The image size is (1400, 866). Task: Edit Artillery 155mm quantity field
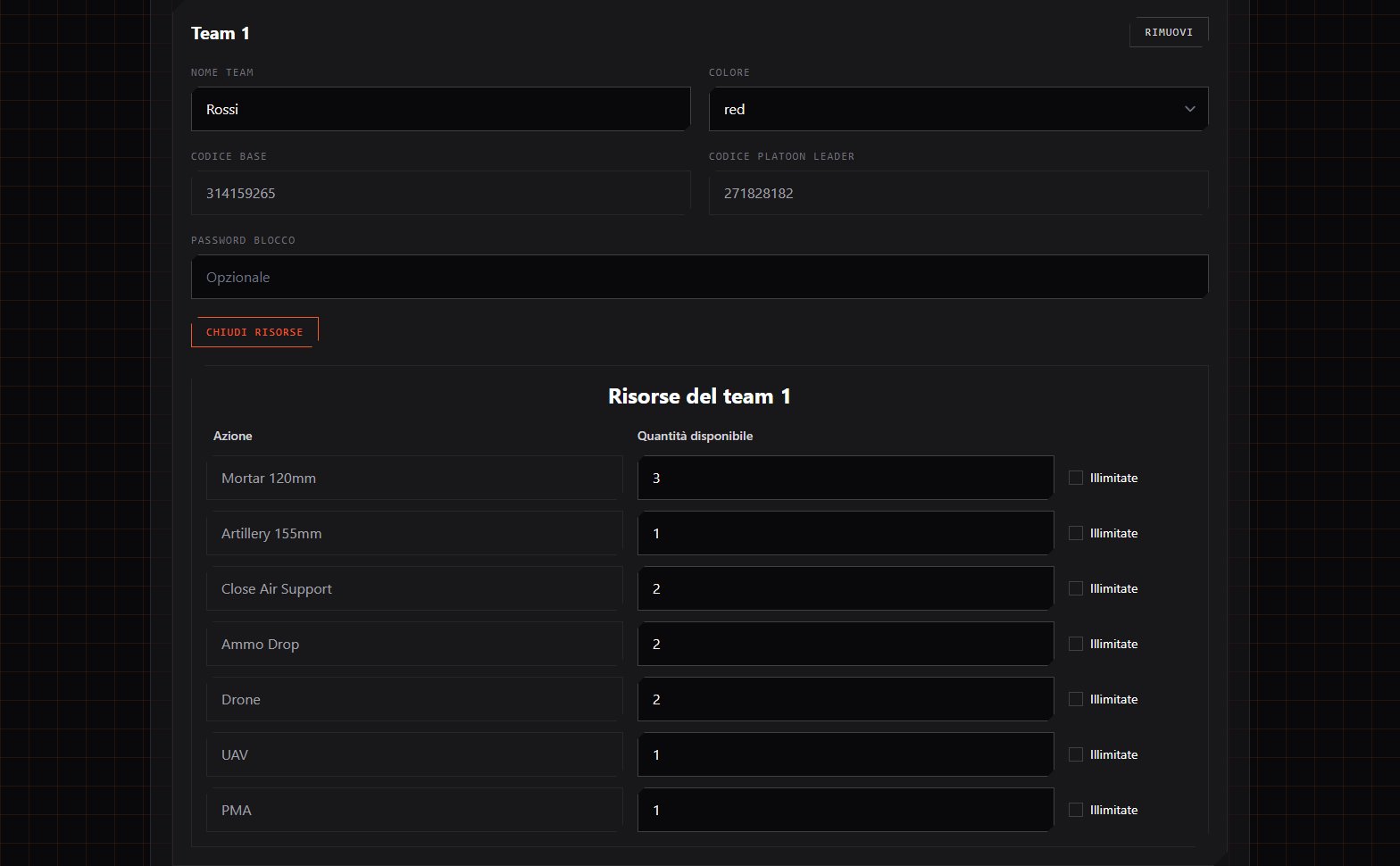(846, 533)
